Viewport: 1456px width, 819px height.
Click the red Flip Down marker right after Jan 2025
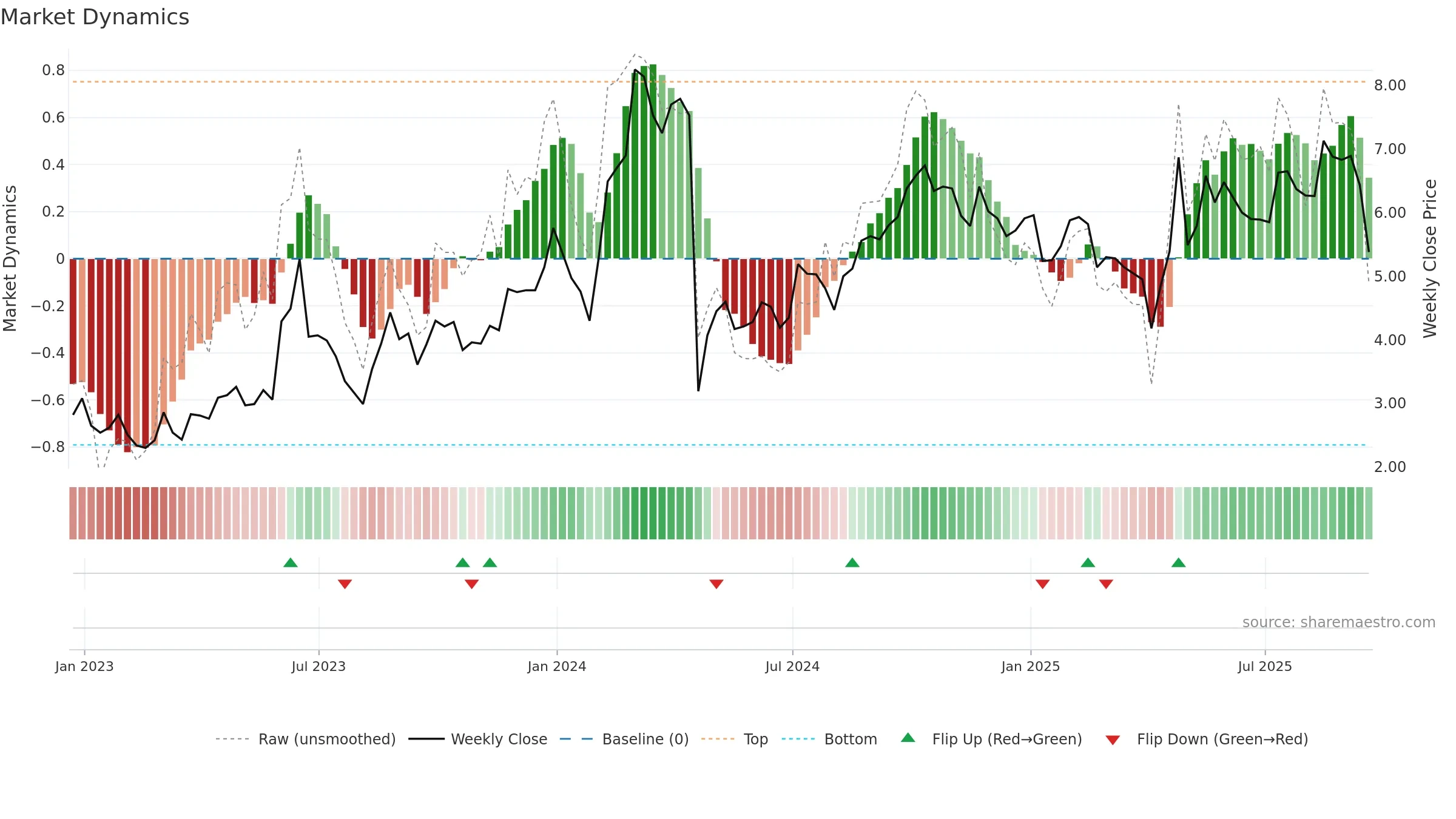click(1043, 584)
